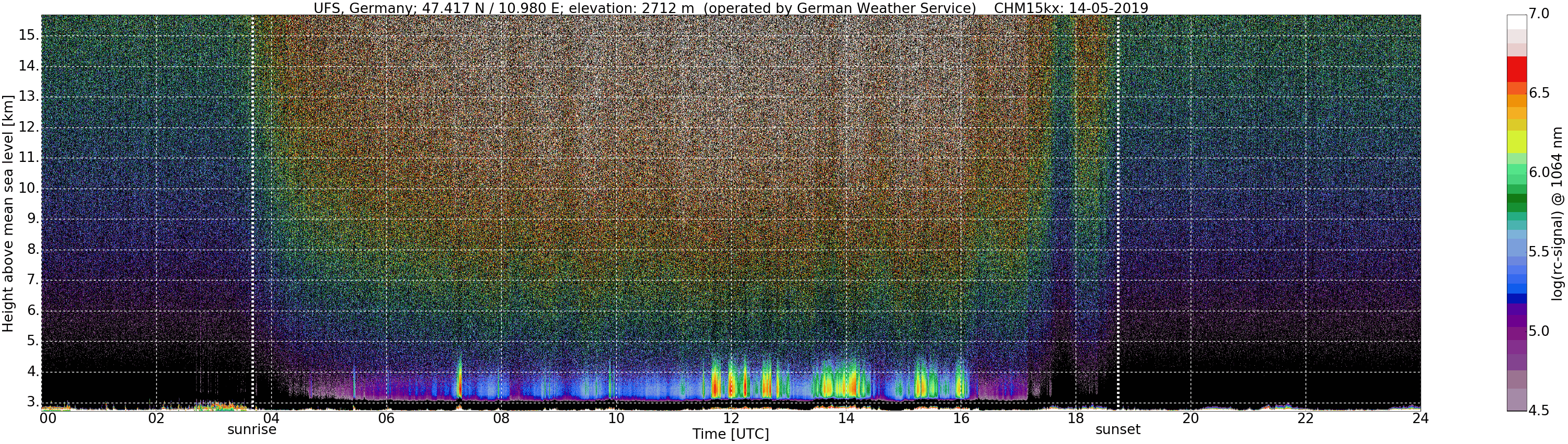
Task: Click the colorbar '6.0' tick label
Action: click(x=1539, y=173)
